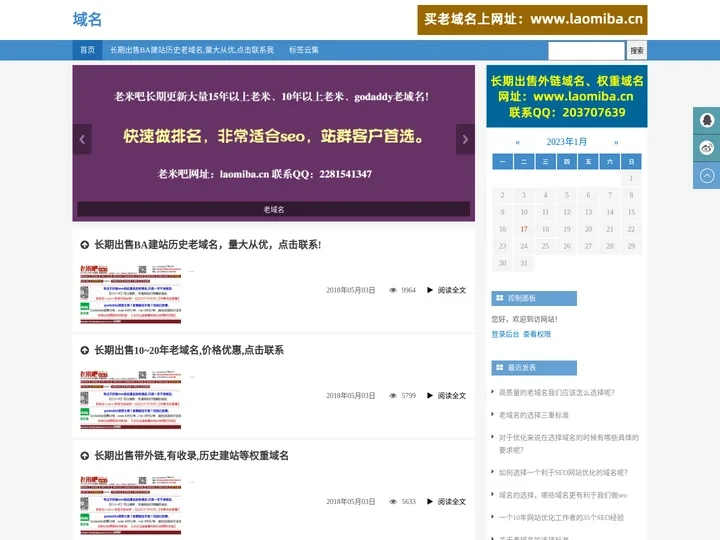Open post 长期出售BA建站历史老域名,量大从优

(208, 245)
